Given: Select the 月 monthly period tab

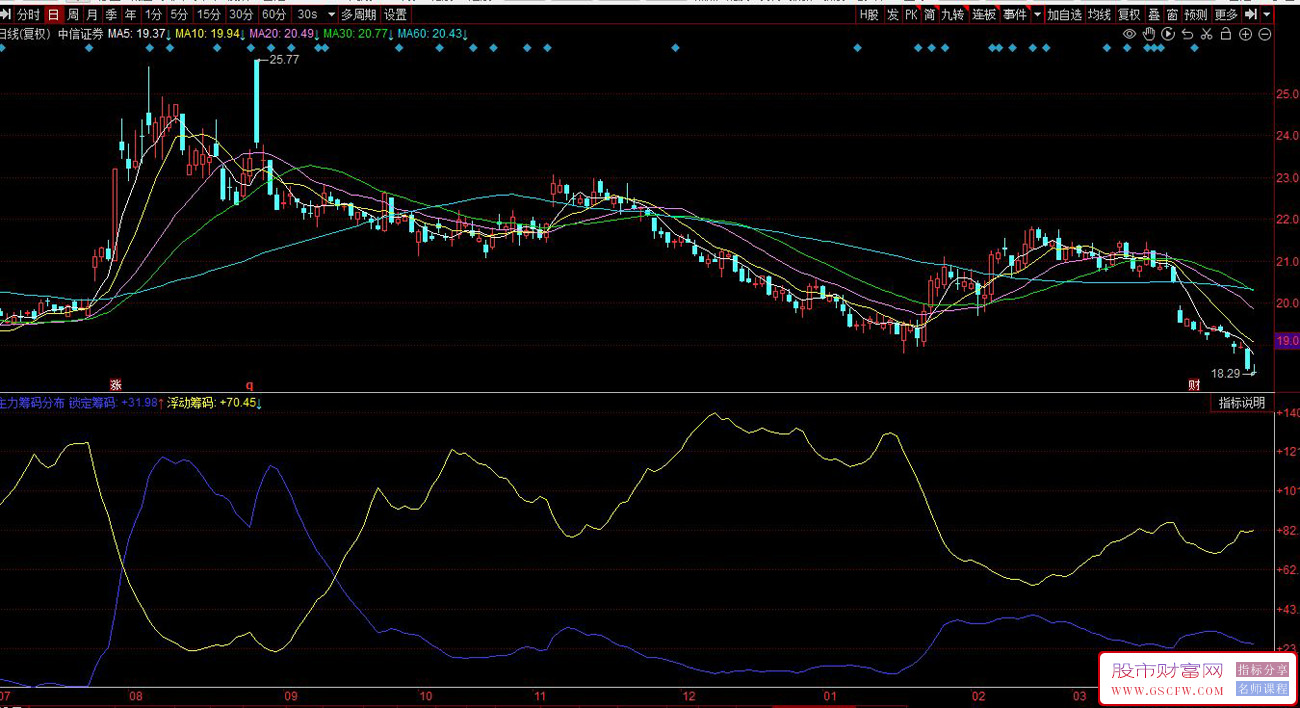Looking at the screenshot, I should coord(92,15).
